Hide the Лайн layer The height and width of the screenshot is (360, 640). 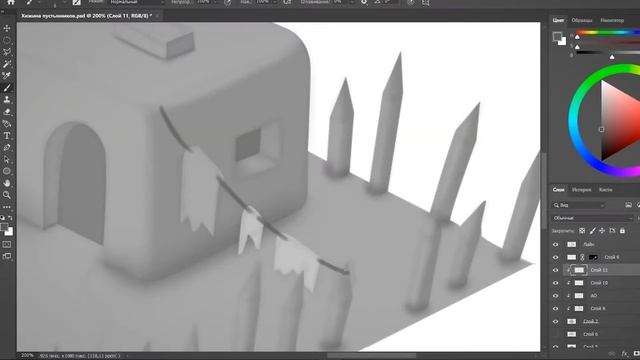556,244
